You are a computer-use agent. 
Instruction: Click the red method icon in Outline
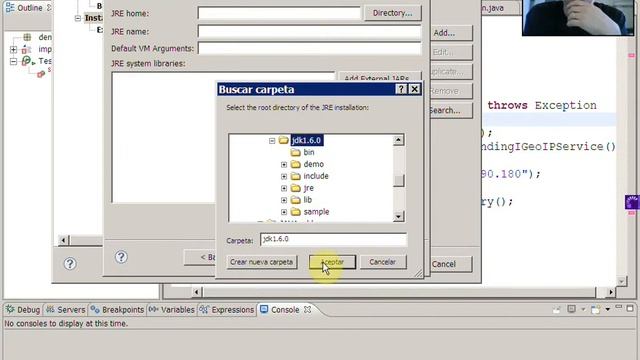point(41,74)
